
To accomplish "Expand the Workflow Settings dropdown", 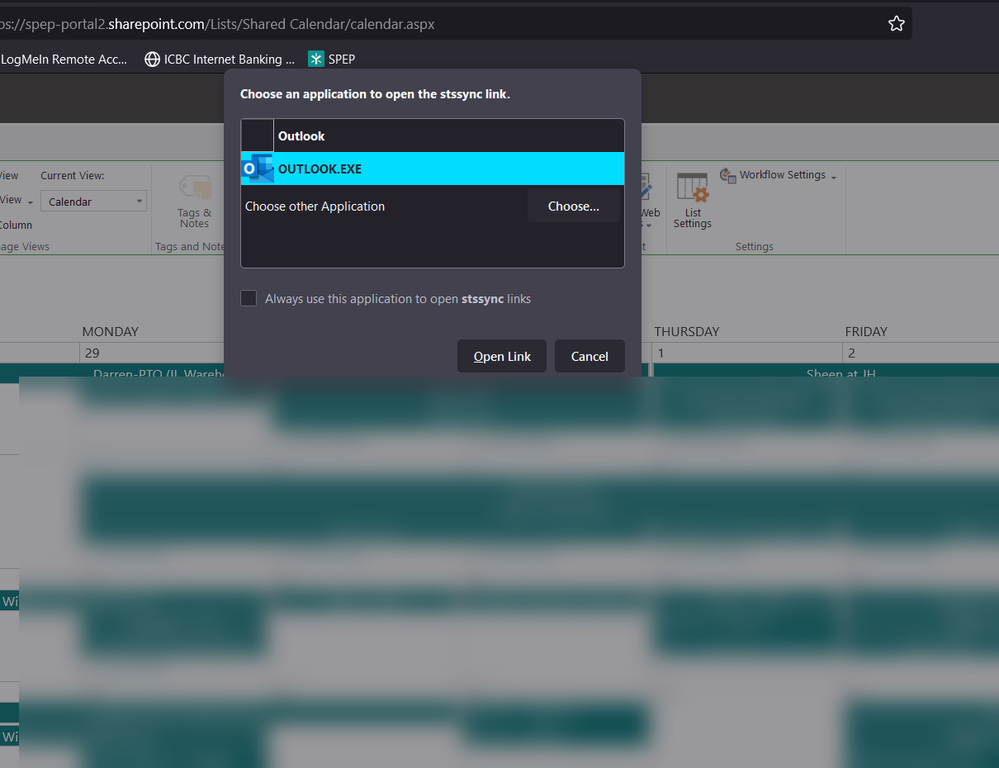I will pos(778,175).
